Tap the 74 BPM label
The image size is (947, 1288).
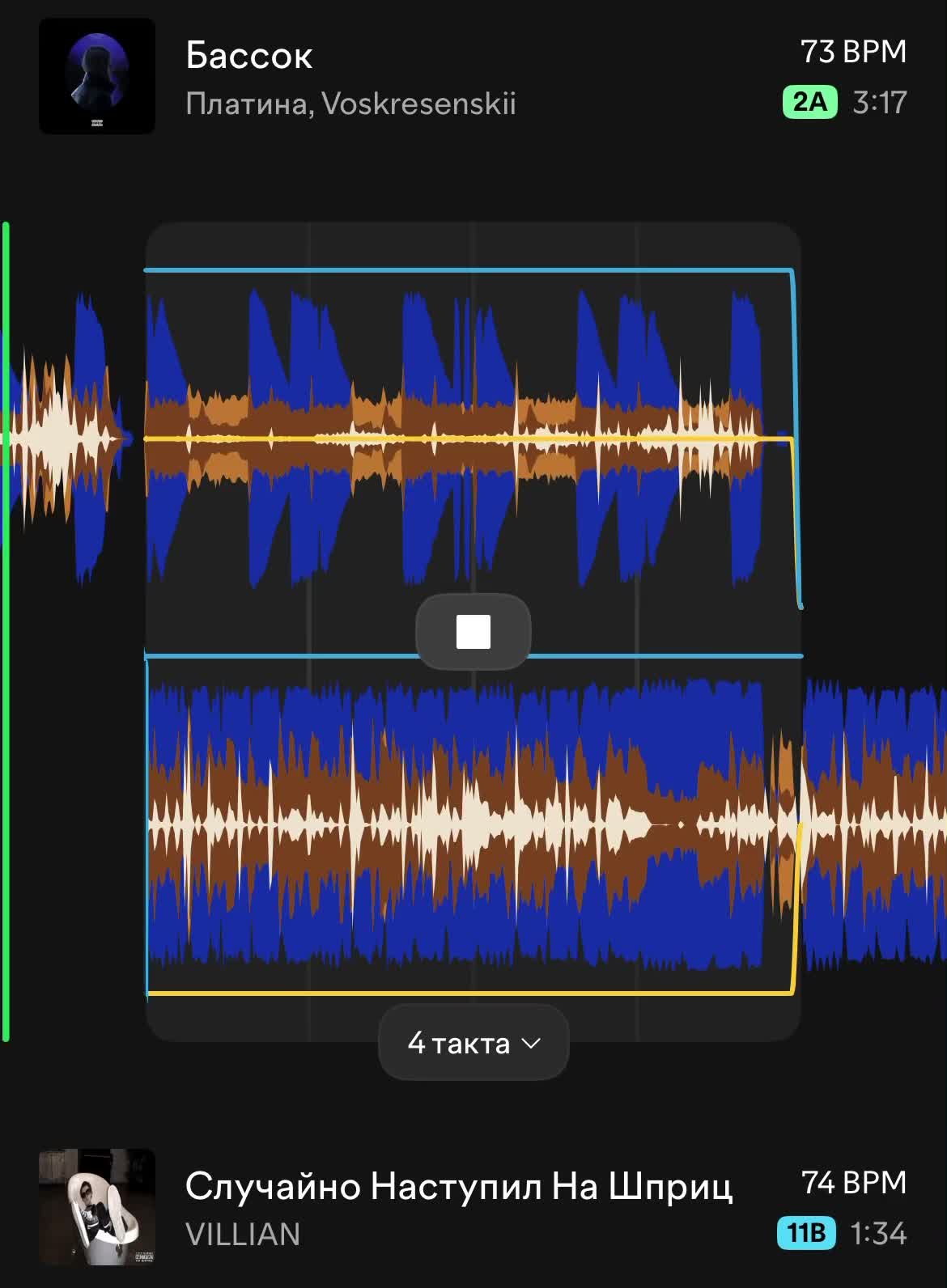[x=854, y=1182]
